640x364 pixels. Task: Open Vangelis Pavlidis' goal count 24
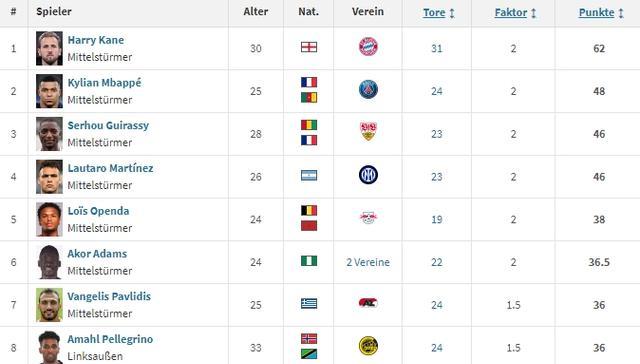point(437,305)
